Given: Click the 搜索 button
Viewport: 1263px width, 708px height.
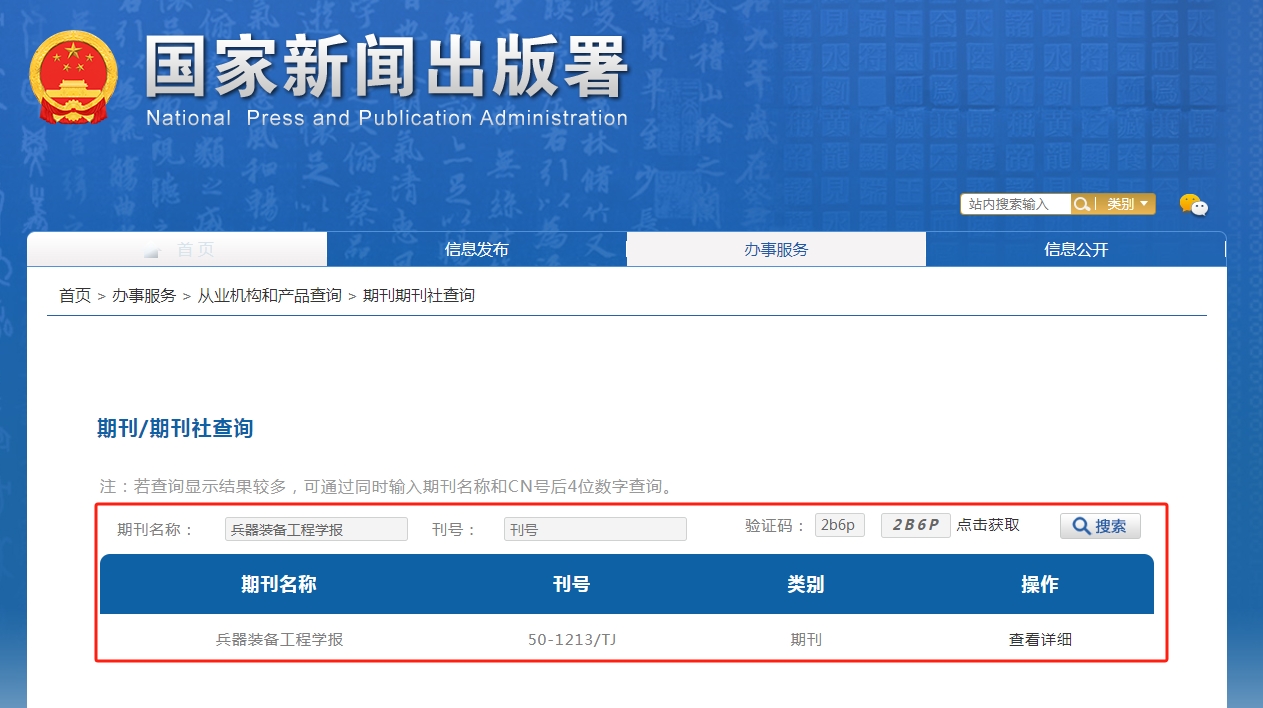Looking at the screenshot, I should [1100, 526].
